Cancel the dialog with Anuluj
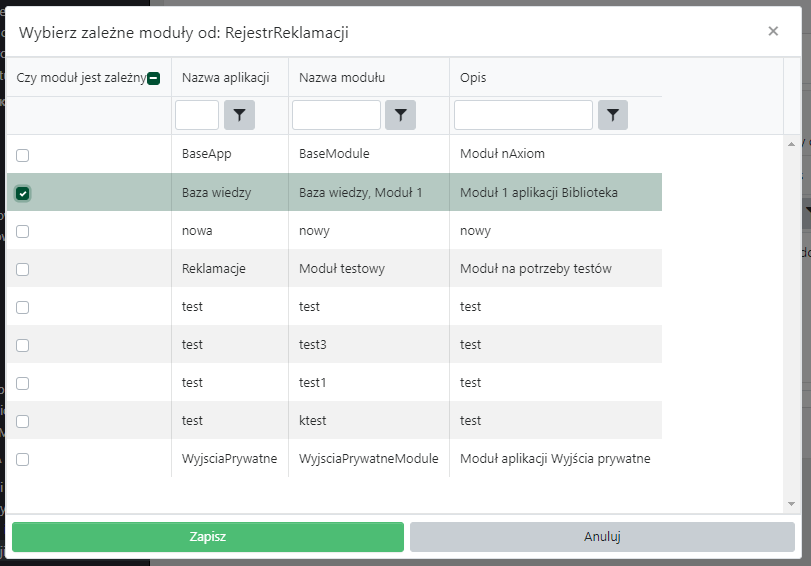 pos(602,537)
